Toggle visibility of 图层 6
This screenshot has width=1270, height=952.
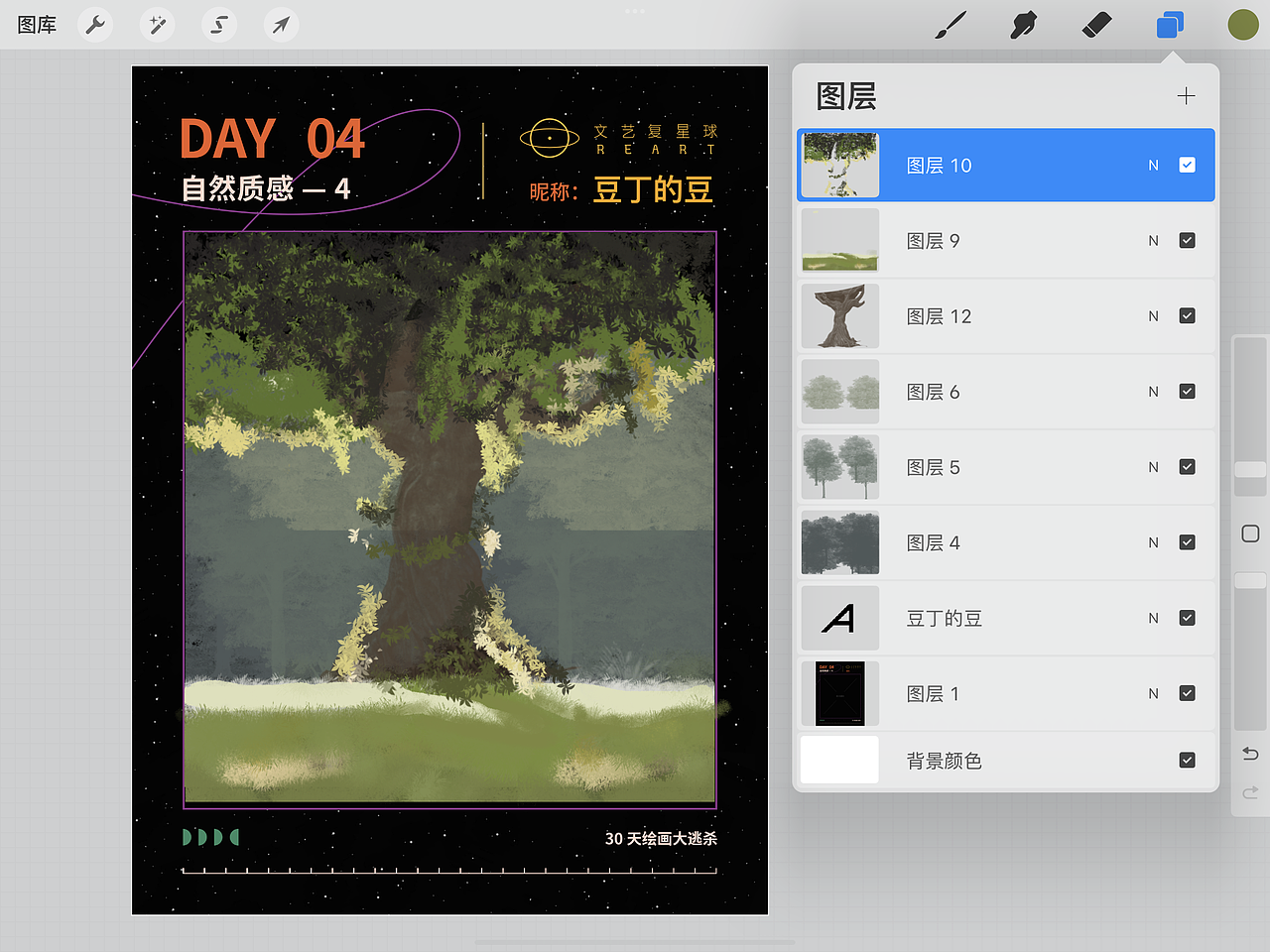1187,391
